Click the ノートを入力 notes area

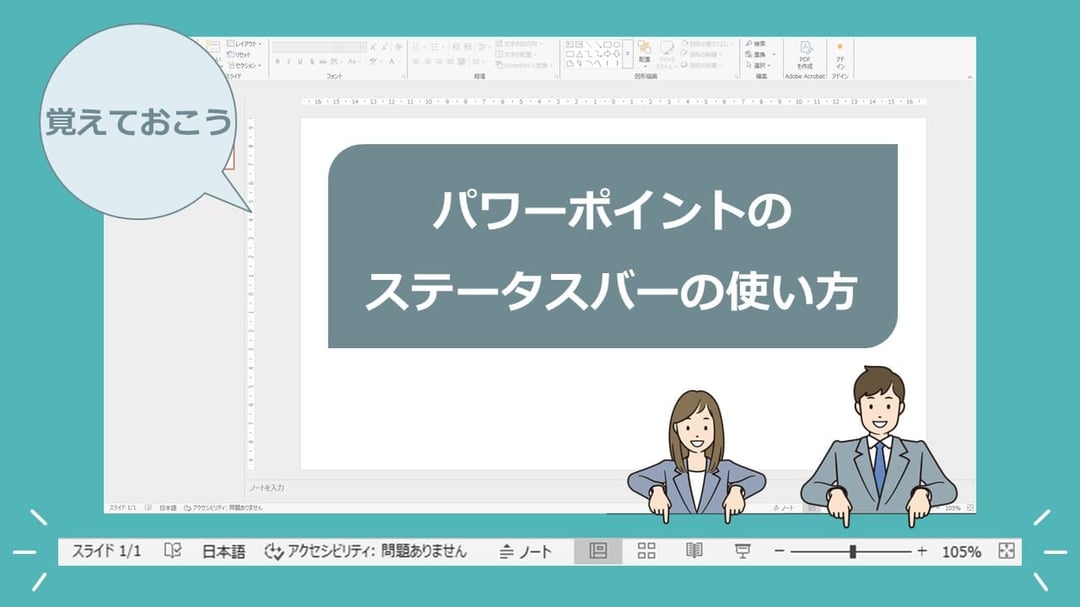click(x=270, y=487)
